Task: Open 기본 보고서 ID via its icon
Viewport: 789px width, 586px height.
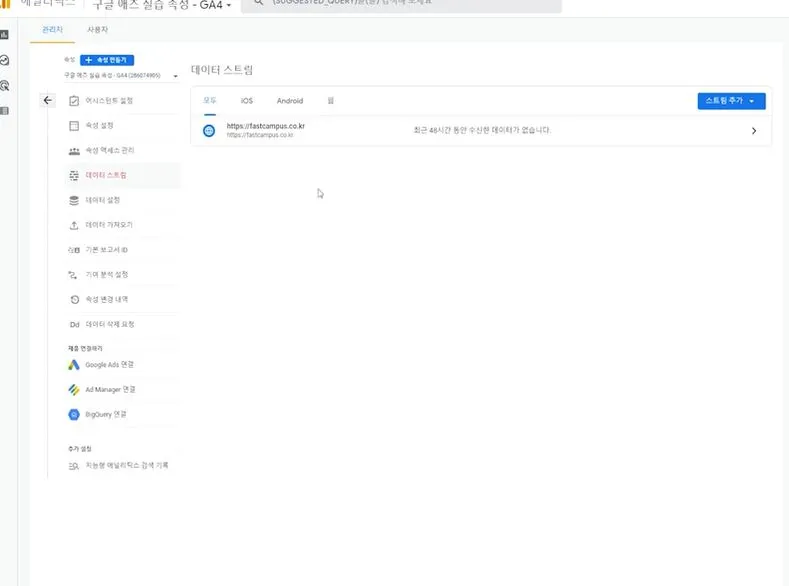Action: [x=74, y=250]
